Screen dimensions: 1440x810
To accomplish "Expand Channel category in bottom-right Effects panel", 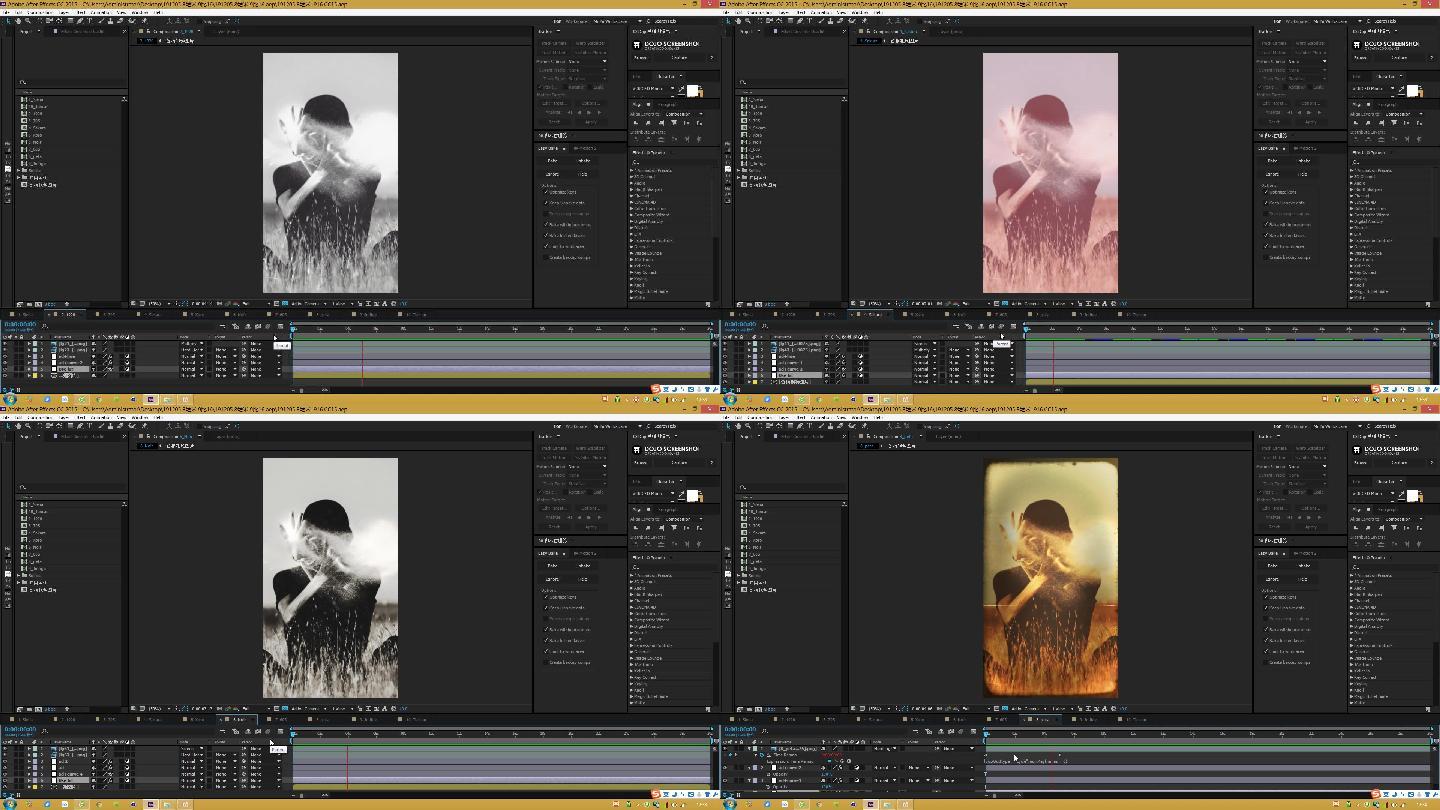I will tap(1352, 601).
